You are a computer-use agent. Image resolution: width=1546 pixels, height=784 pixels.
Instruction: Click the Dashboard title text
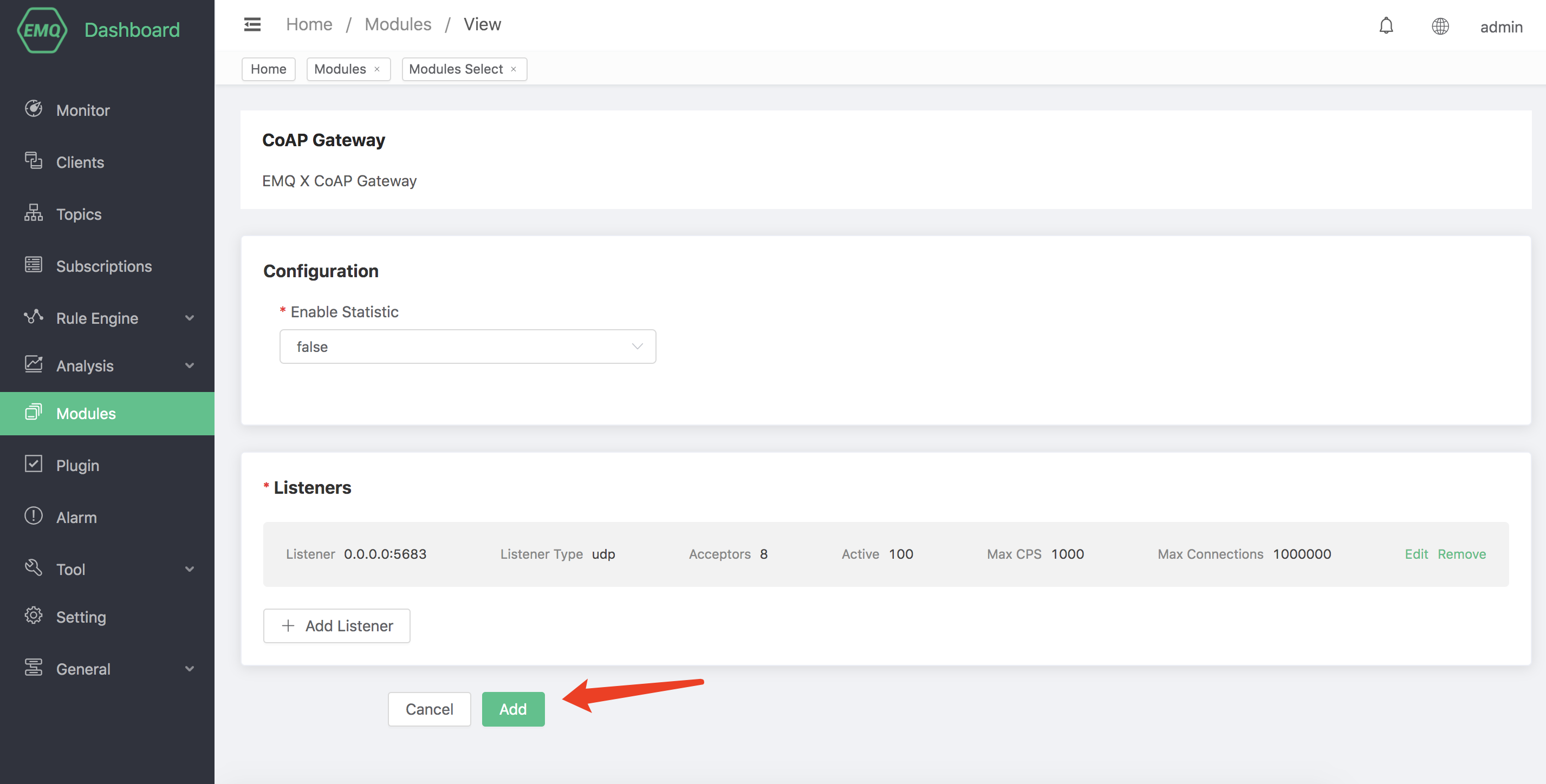pos(132,30)
